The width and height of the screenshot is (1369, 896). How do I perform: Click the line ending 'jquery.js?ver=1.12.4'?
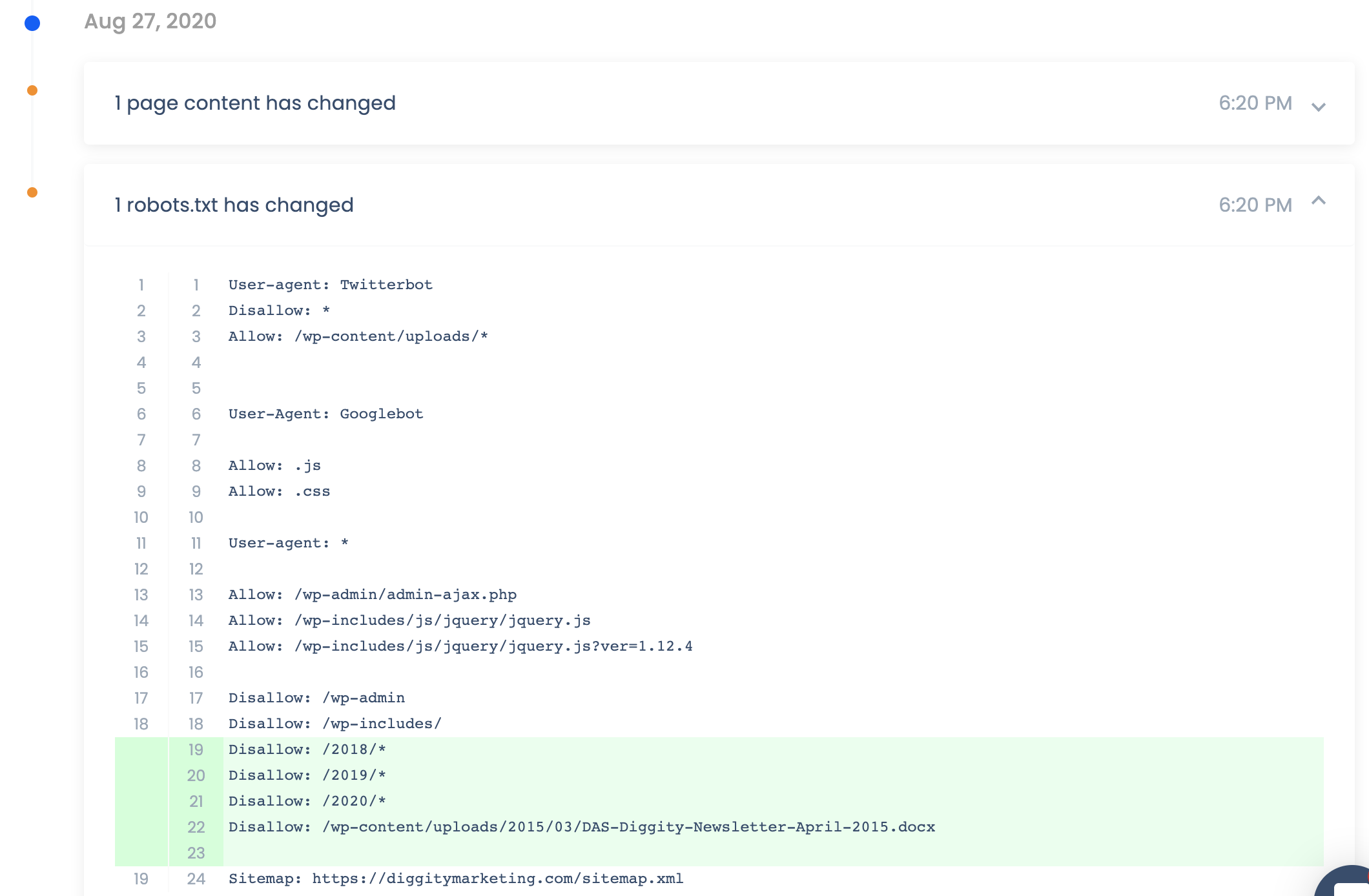460,646
